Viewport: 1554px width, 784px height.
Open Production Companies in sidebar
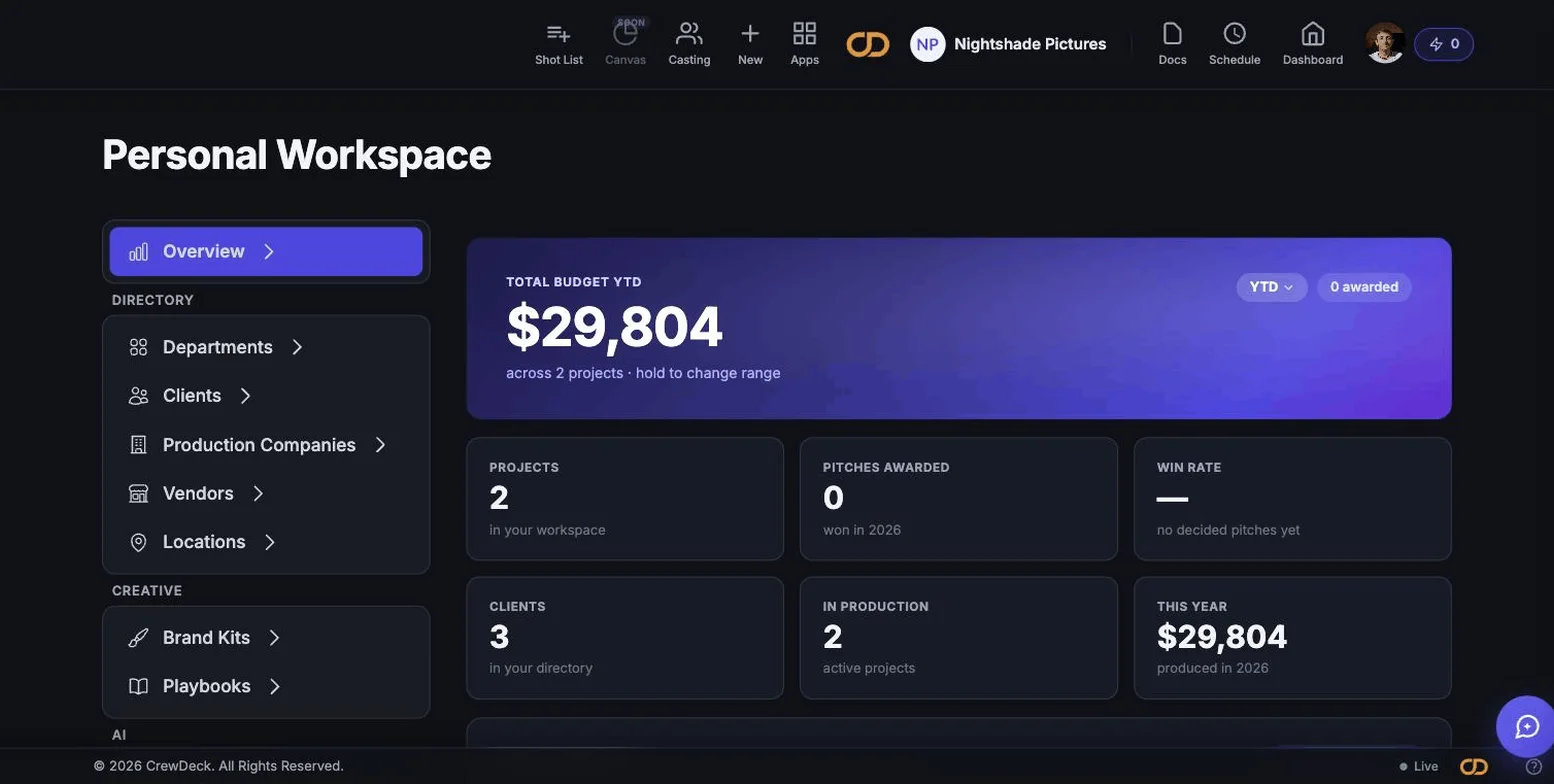click(266, 445)
